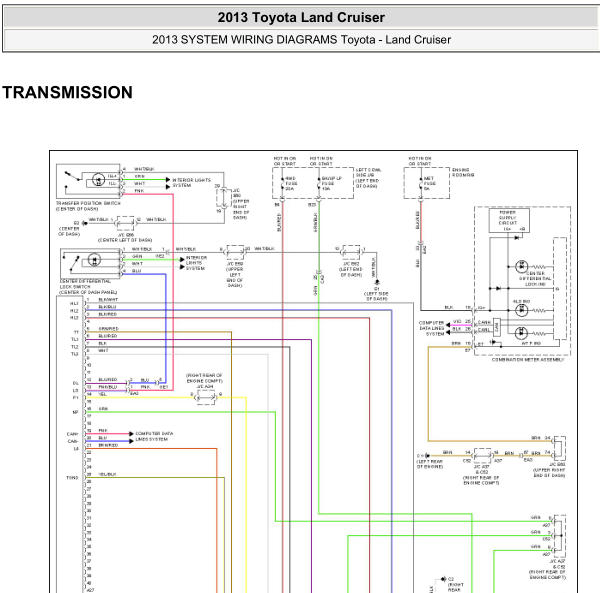The image size is (600, 593).
Task: Click the LED symbol inside transfer position switch
Action: click(x=98, y=180)
